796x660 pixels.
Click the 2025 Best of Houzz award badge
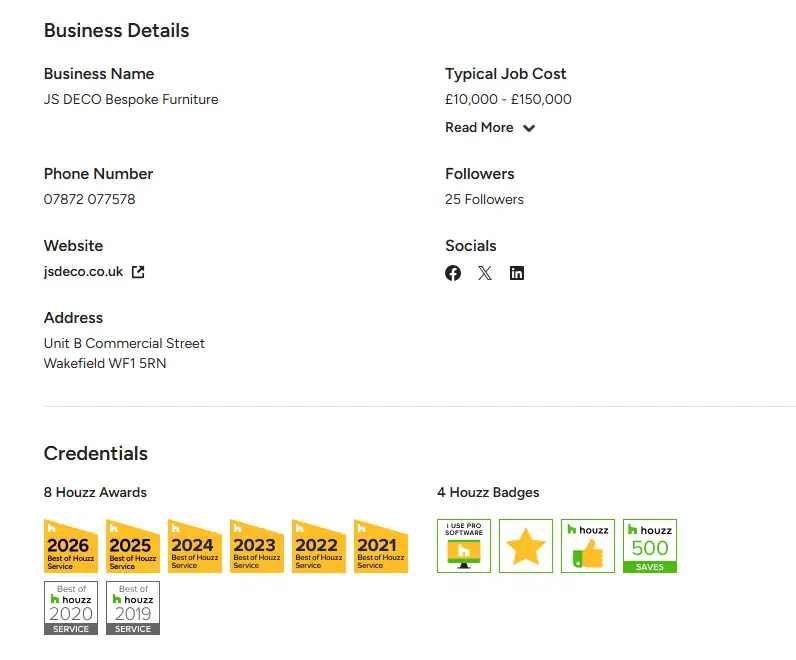(133, 547)
